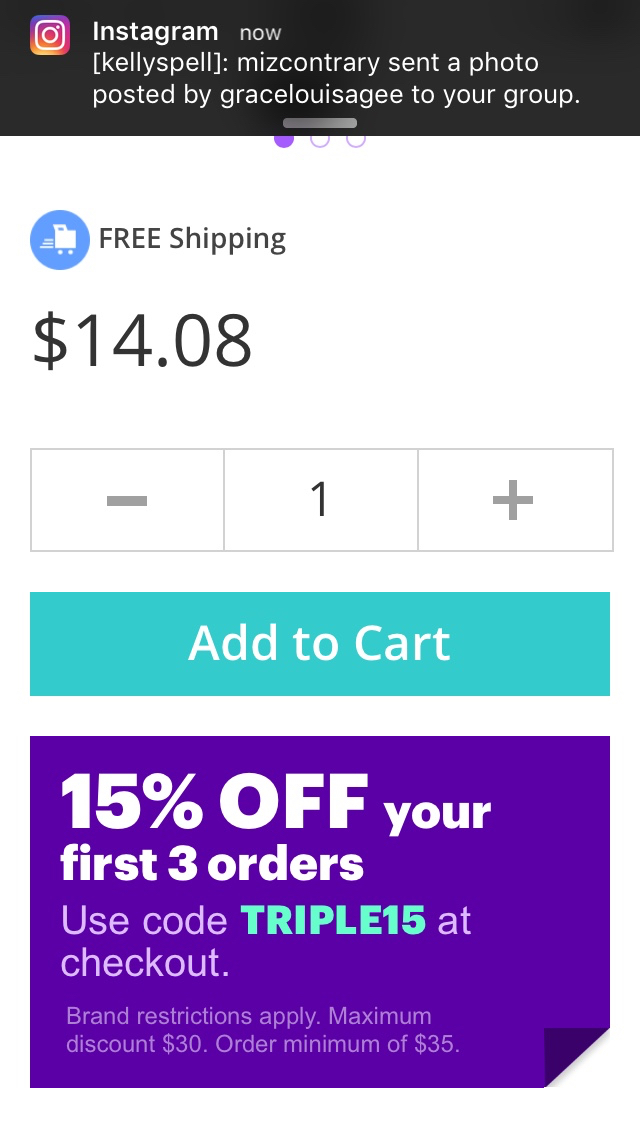The image size is (640, 1136).
Task: Decrease quantity with the minus icon
Action: 127,500
